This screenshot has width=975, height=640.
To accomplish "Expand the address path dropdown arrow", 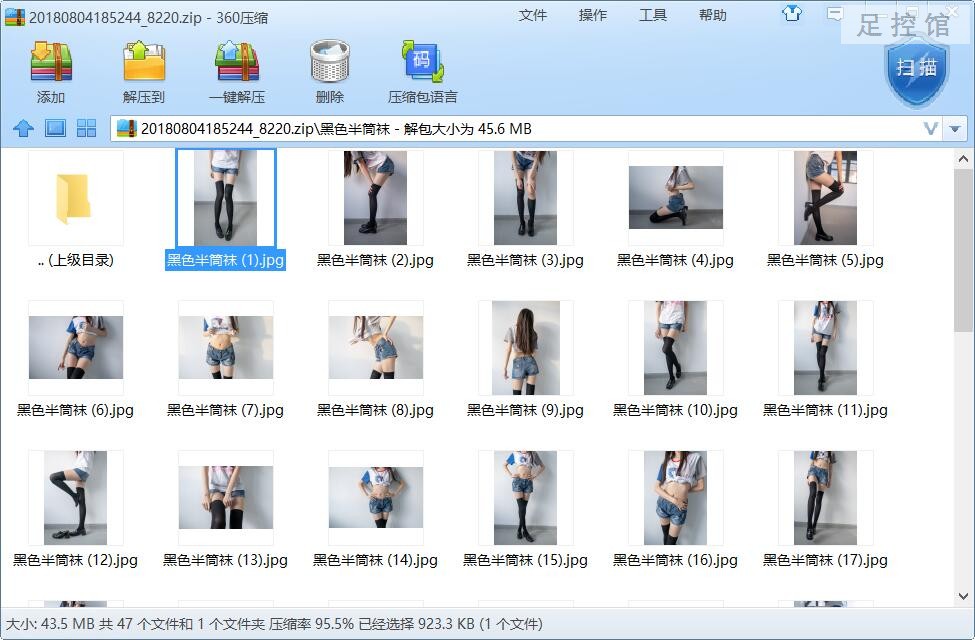I will [x=955, y=129].
